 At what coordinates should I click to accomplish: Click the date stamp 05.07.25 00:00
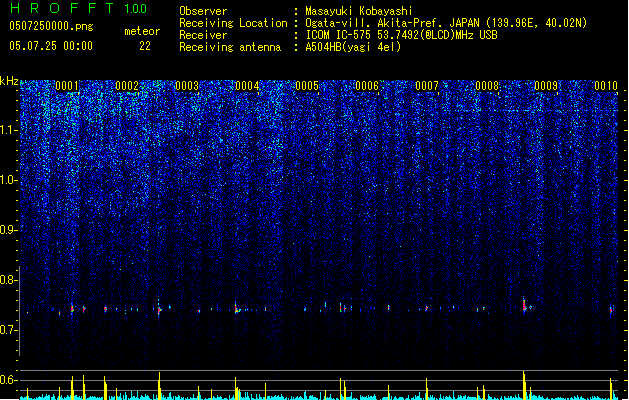pos(51,46)
